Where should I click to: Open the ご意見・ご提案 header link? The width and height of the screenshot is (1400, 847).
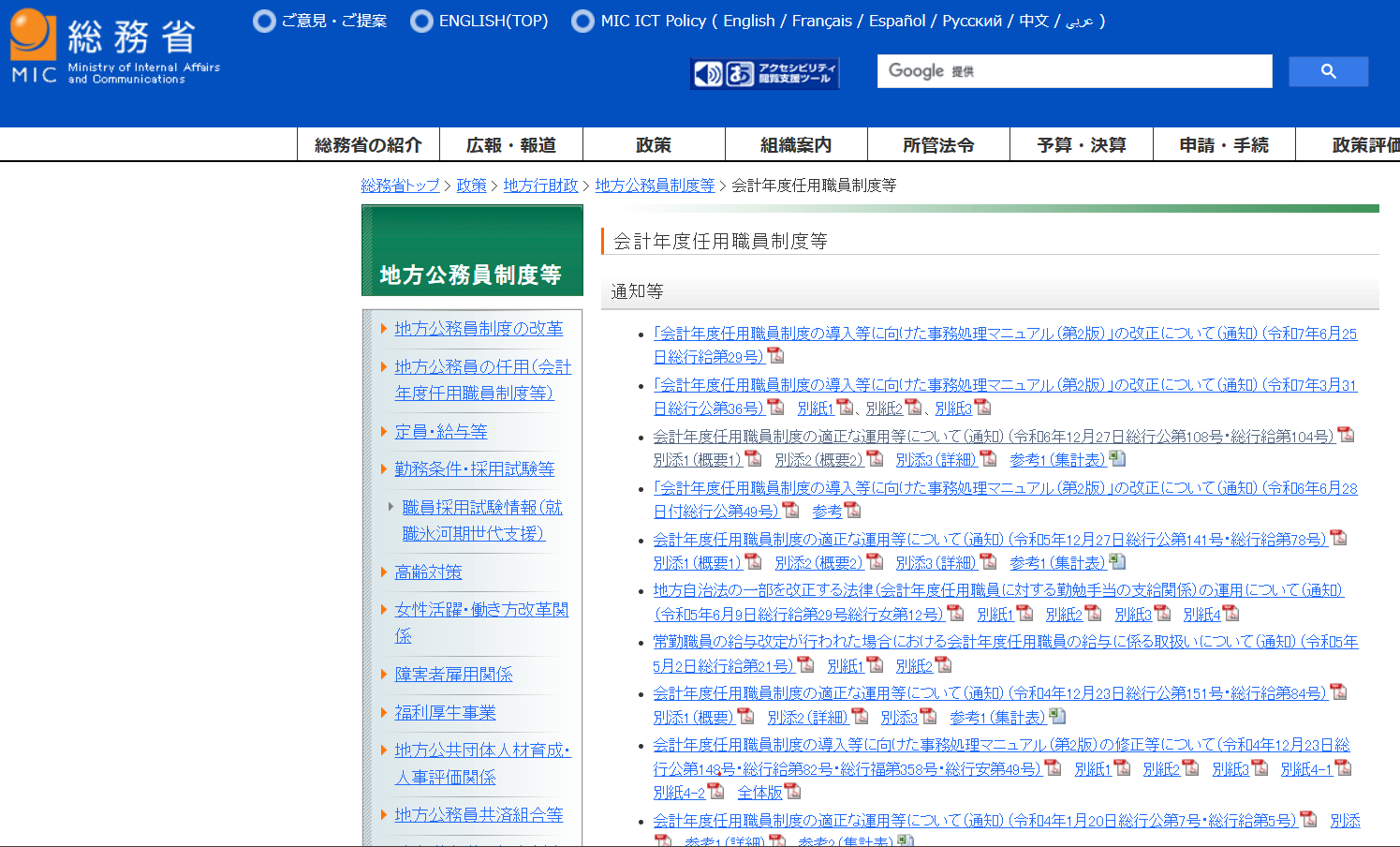pos(333,21)
